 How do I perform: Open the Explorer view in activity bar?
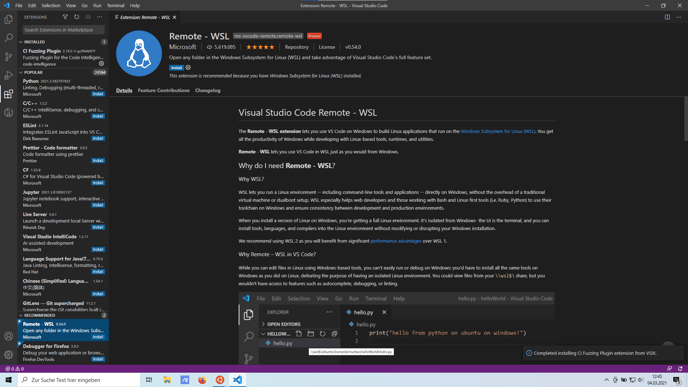[8, 20]
